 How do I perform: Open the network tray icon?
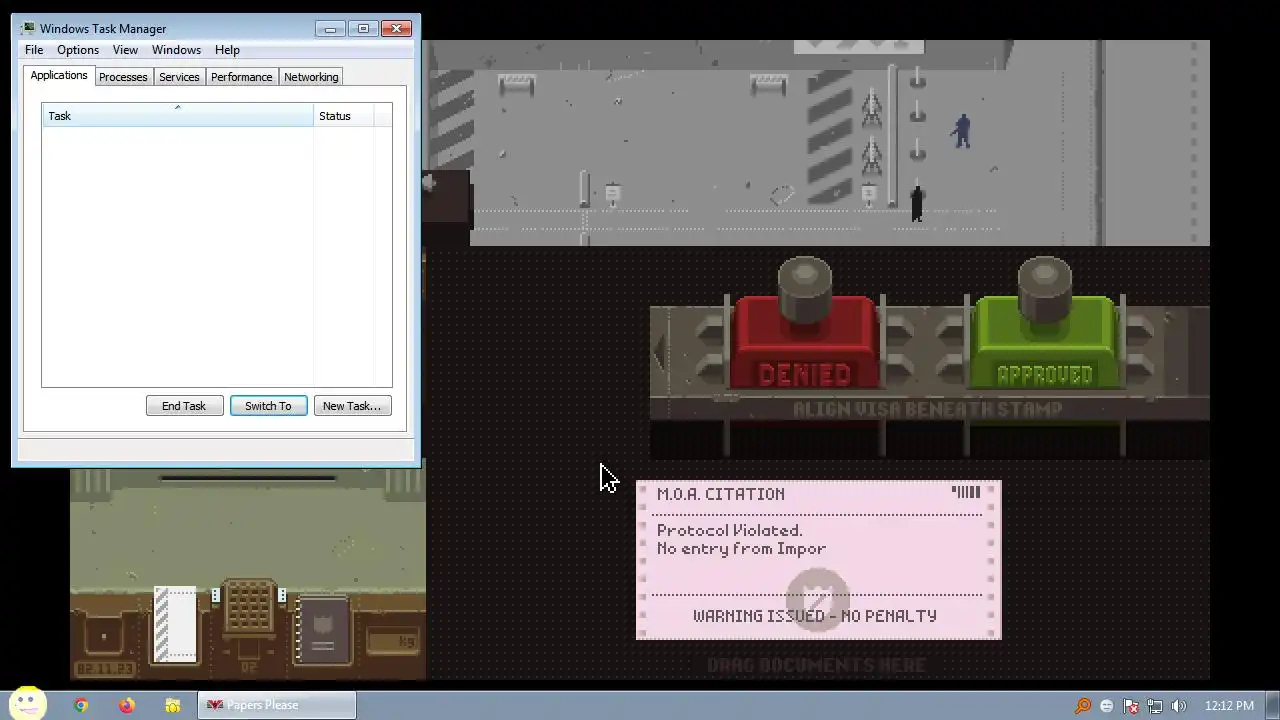tap(1155, 706)
